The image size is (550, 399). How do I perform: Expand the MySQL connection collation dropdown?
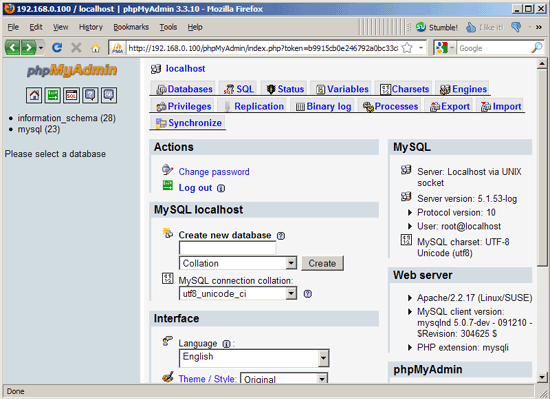pyautogui.click(x=238, y=293)
